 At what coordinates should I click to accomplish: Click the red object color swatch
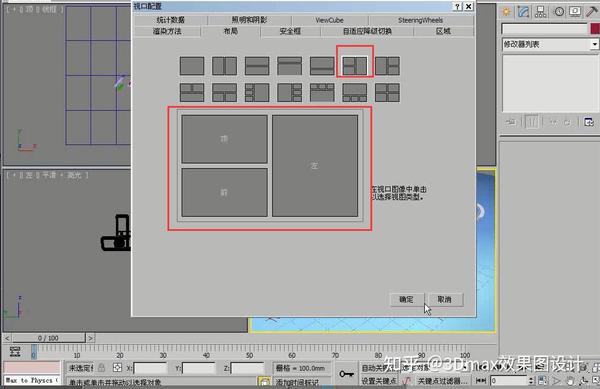595,29
